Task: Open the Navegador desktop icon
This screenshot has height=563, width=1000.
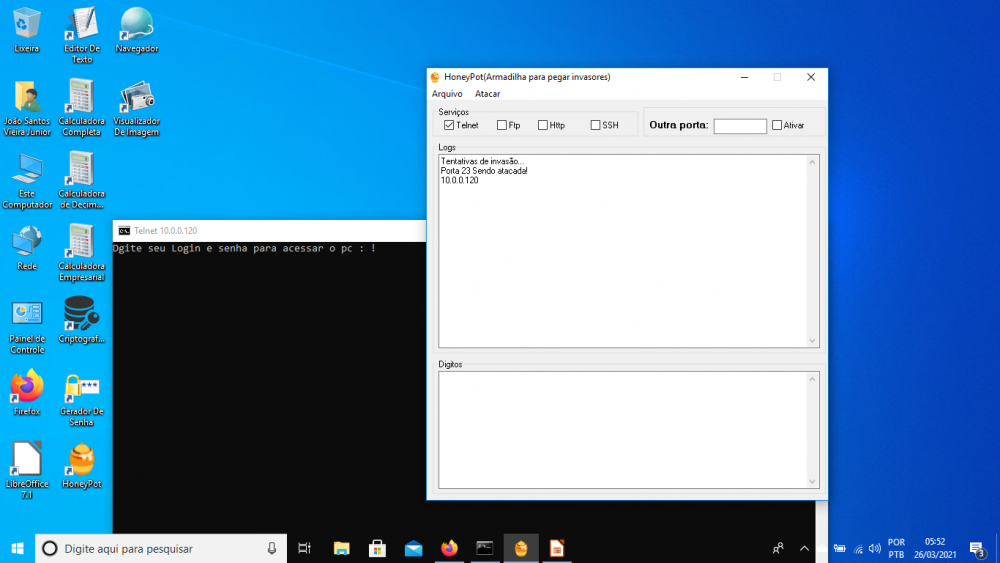Action: point(137,24)
